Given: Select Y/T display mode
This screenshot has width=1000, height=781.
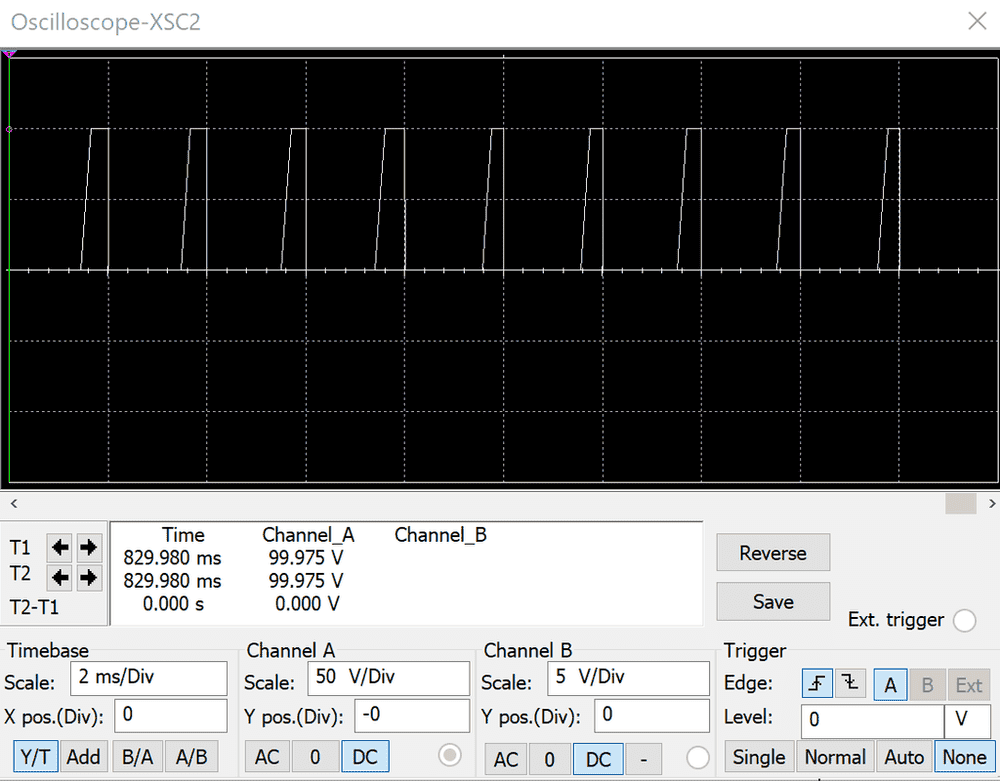Looking at the screenshot, I should [35, 757].
